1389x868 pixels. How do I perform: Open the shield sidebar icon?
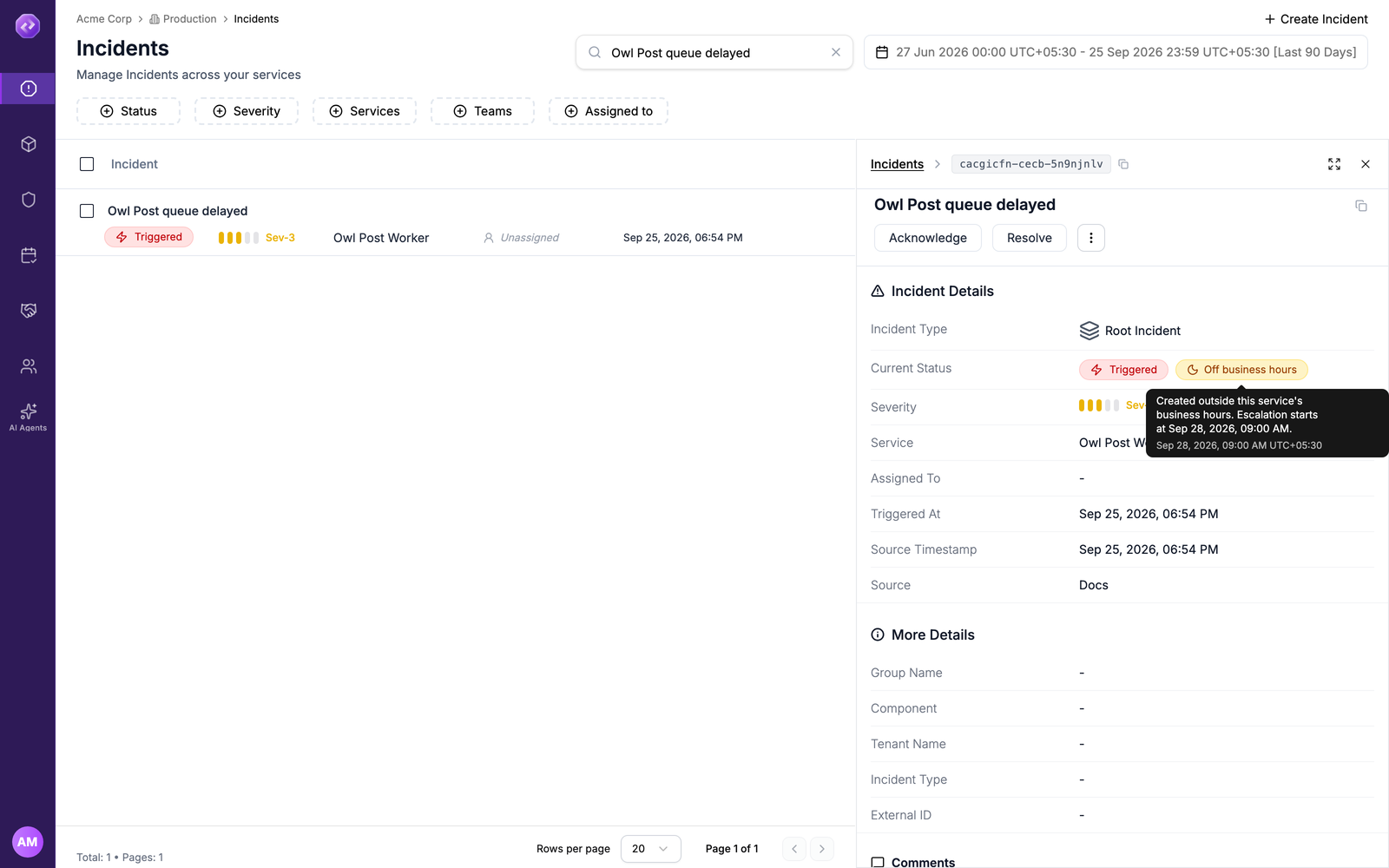(x=28, y=200)
